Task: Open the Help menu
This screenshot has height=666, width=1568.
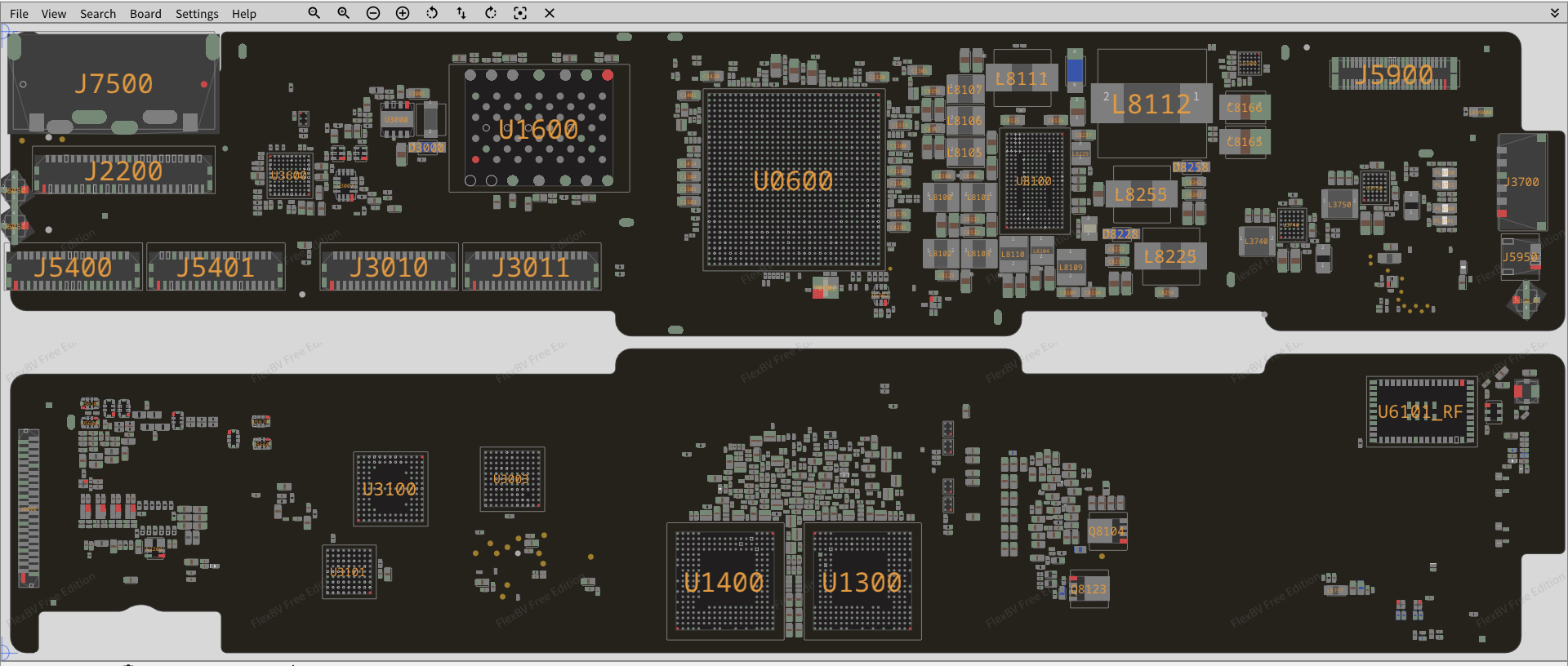Action: (243, 14)
